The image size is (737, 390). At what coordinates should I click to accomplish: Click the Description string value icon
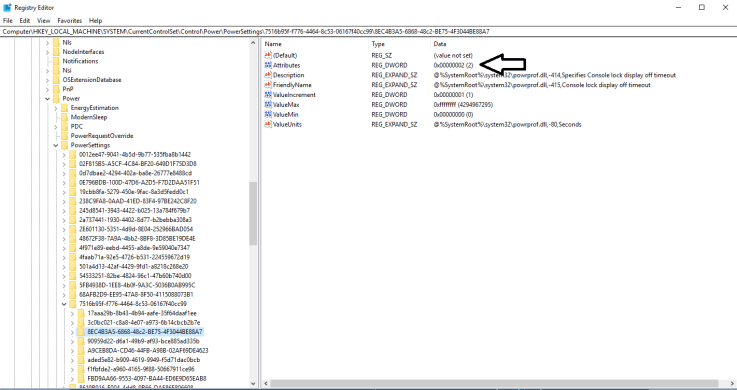coord(268,75)
